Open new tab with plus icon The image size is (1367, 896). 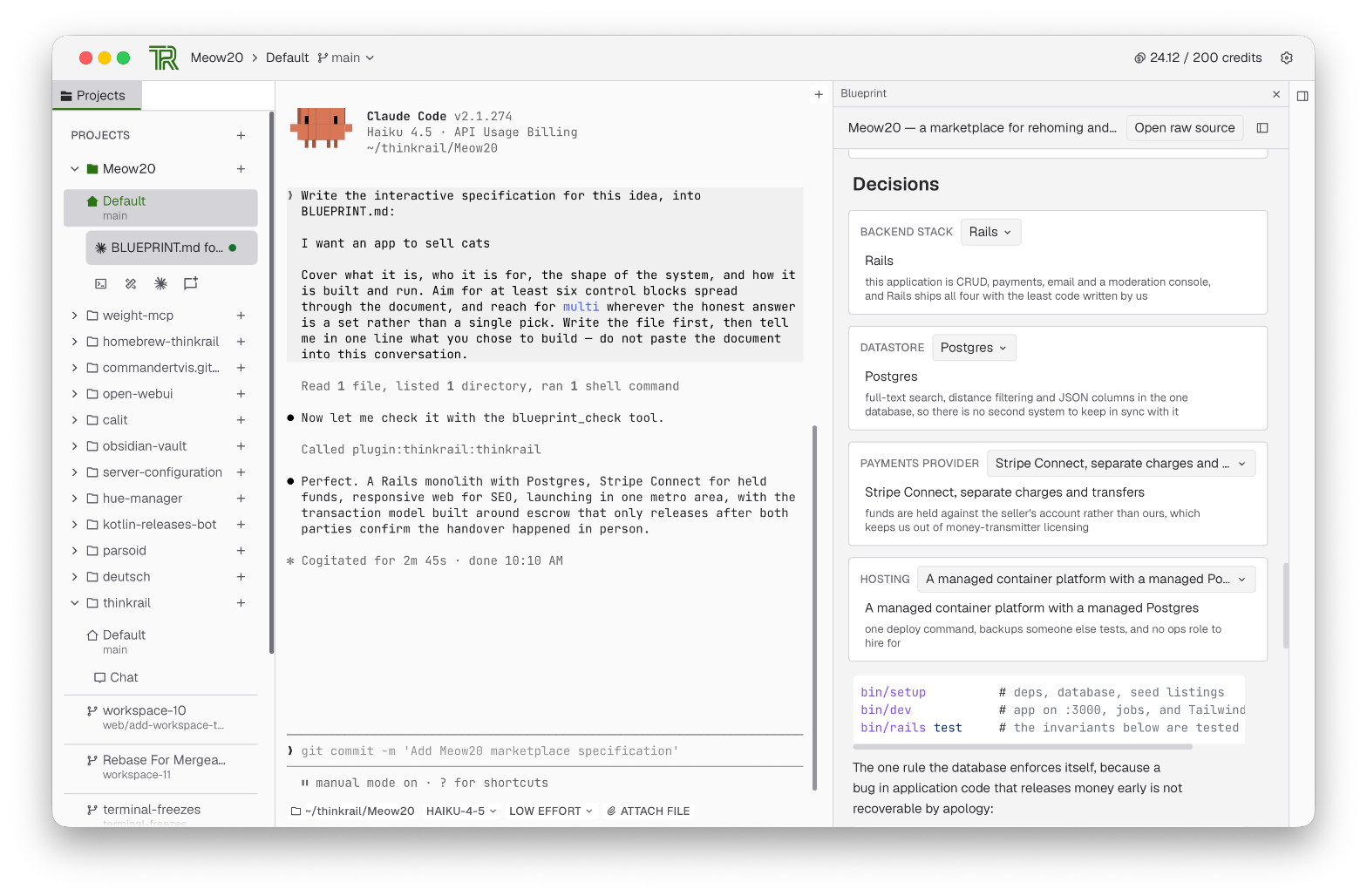pyautogui.click(x=819, y=94)
